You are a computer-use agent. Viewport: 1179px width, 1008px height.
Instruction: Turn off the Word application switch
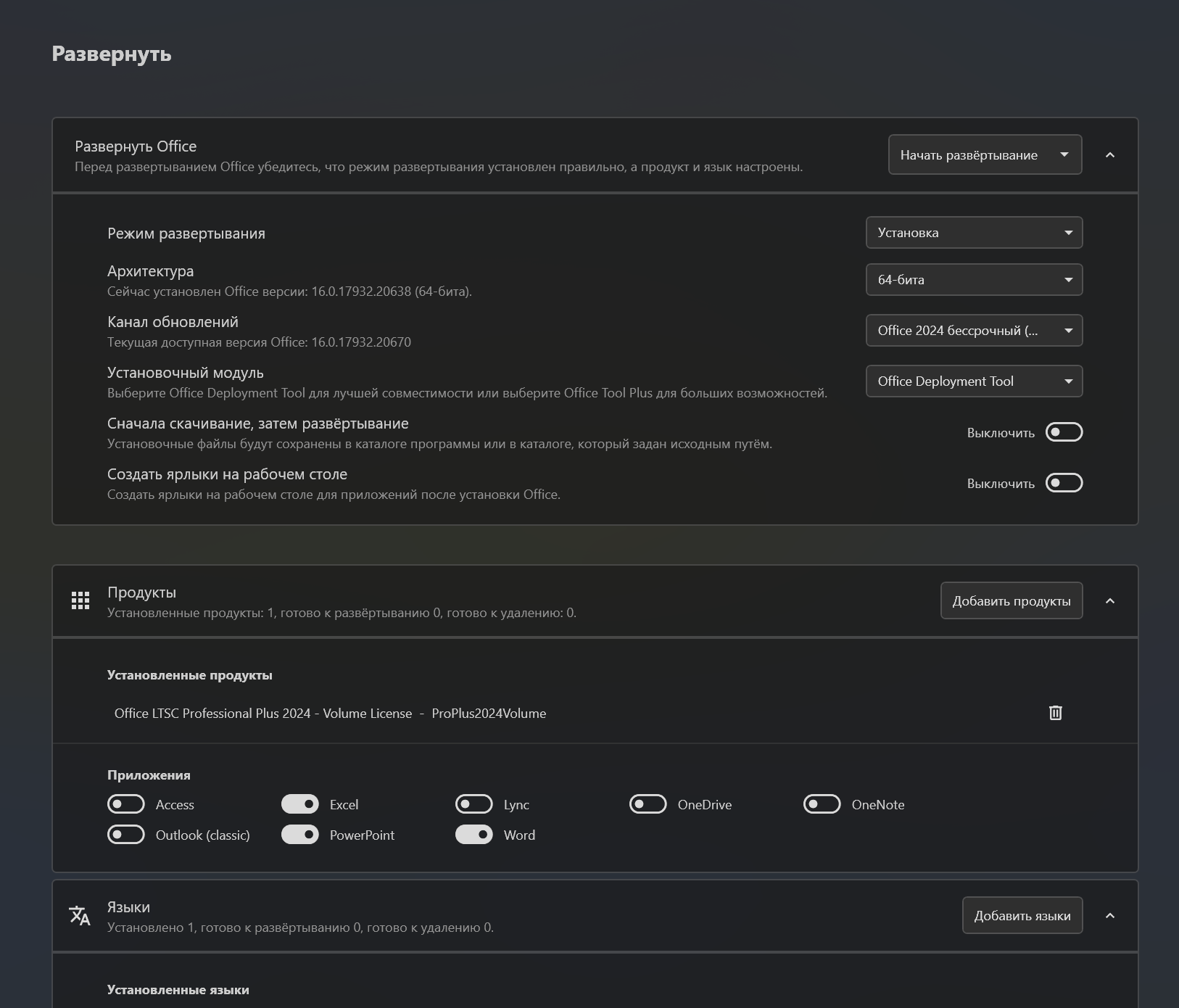point(474,835)
